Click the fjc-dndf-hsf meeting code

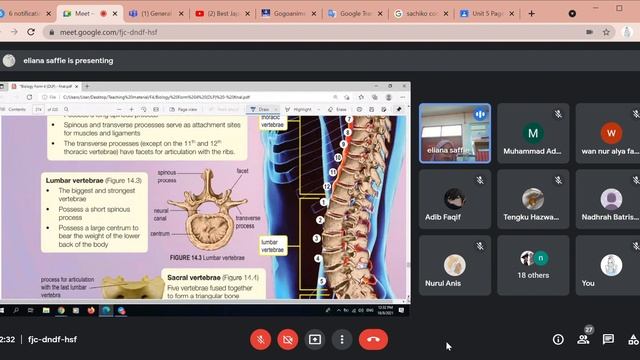52,339
